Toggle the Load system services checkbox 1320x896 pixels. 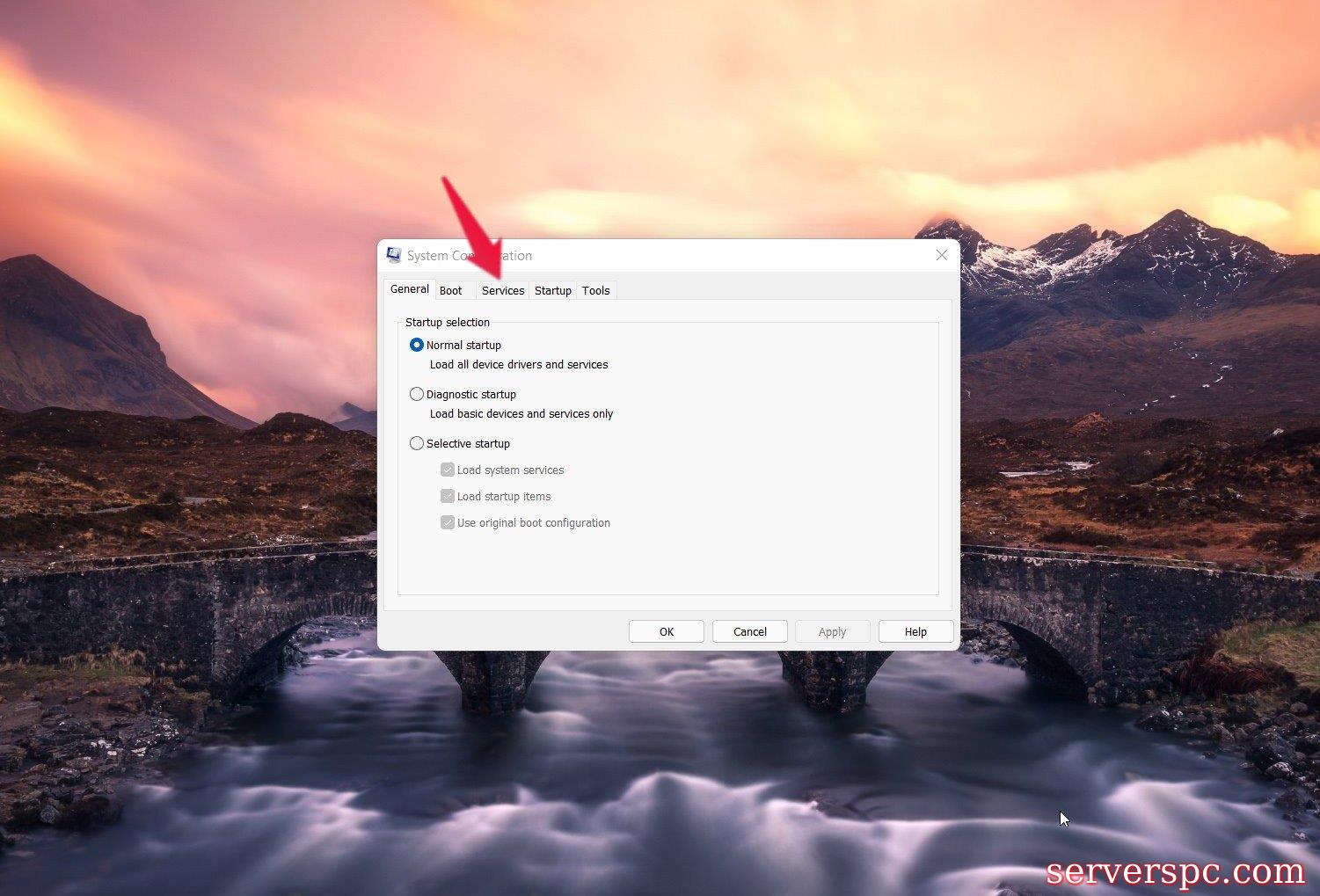point(448,470)
